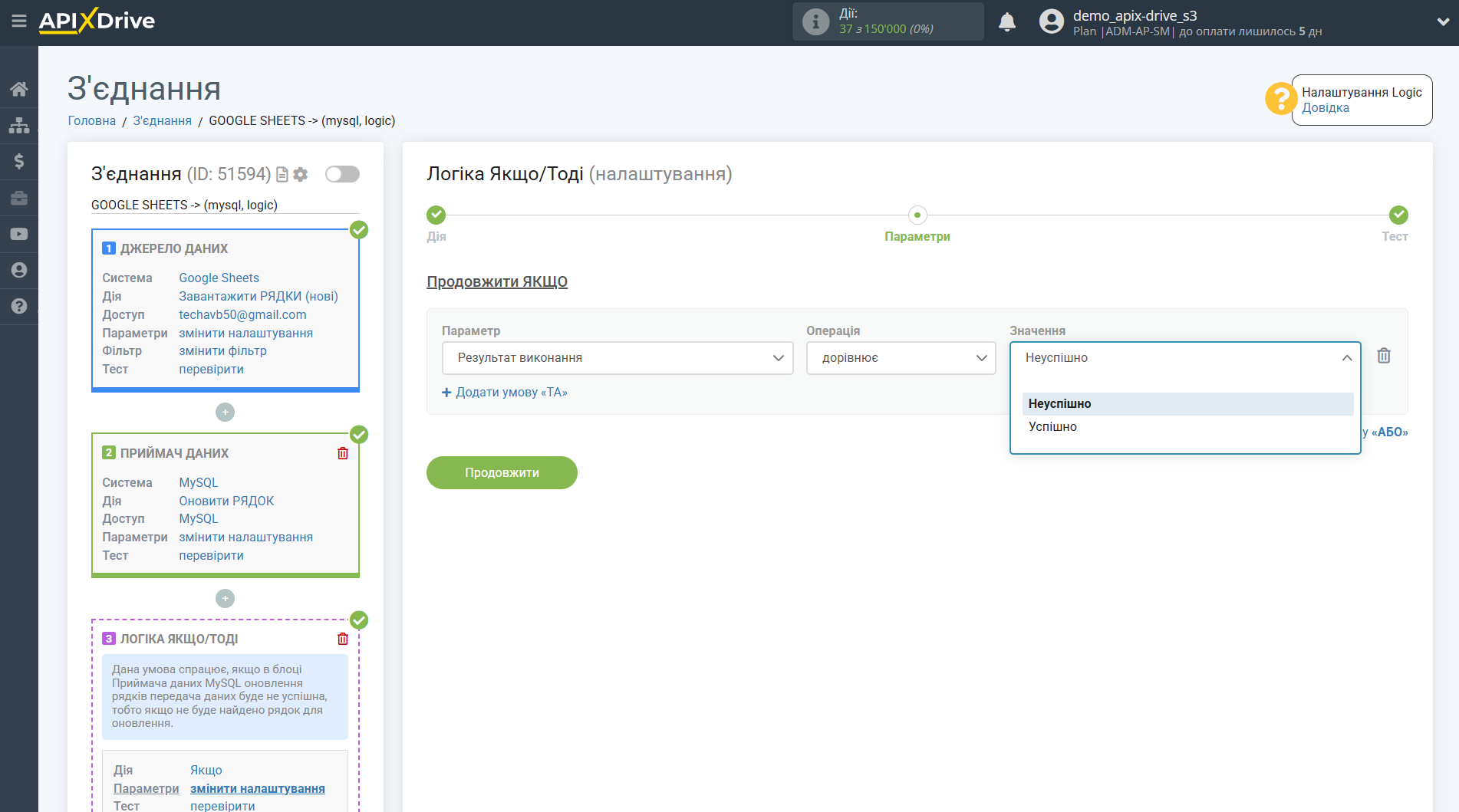The image size is (1459, 812).
Task: Delete the condition row trash icon
Action: 1384,356
